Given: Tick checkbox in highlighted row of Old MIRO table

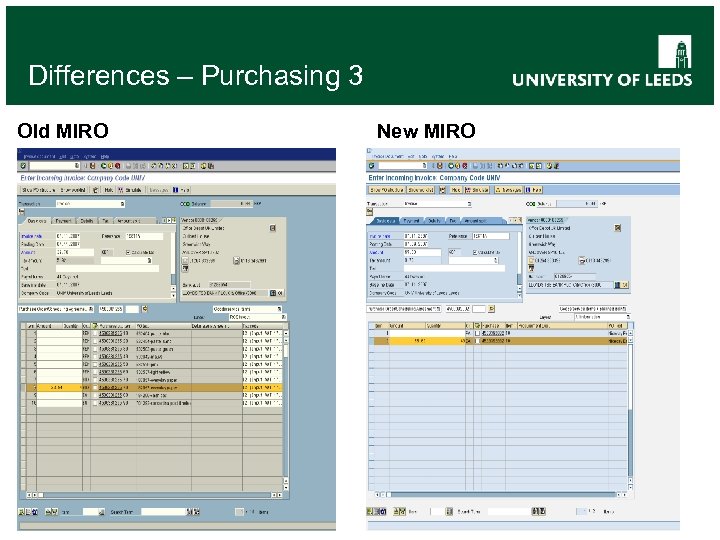Looking at the screenshot, I should pyautogui.click(x=95, y=388).
